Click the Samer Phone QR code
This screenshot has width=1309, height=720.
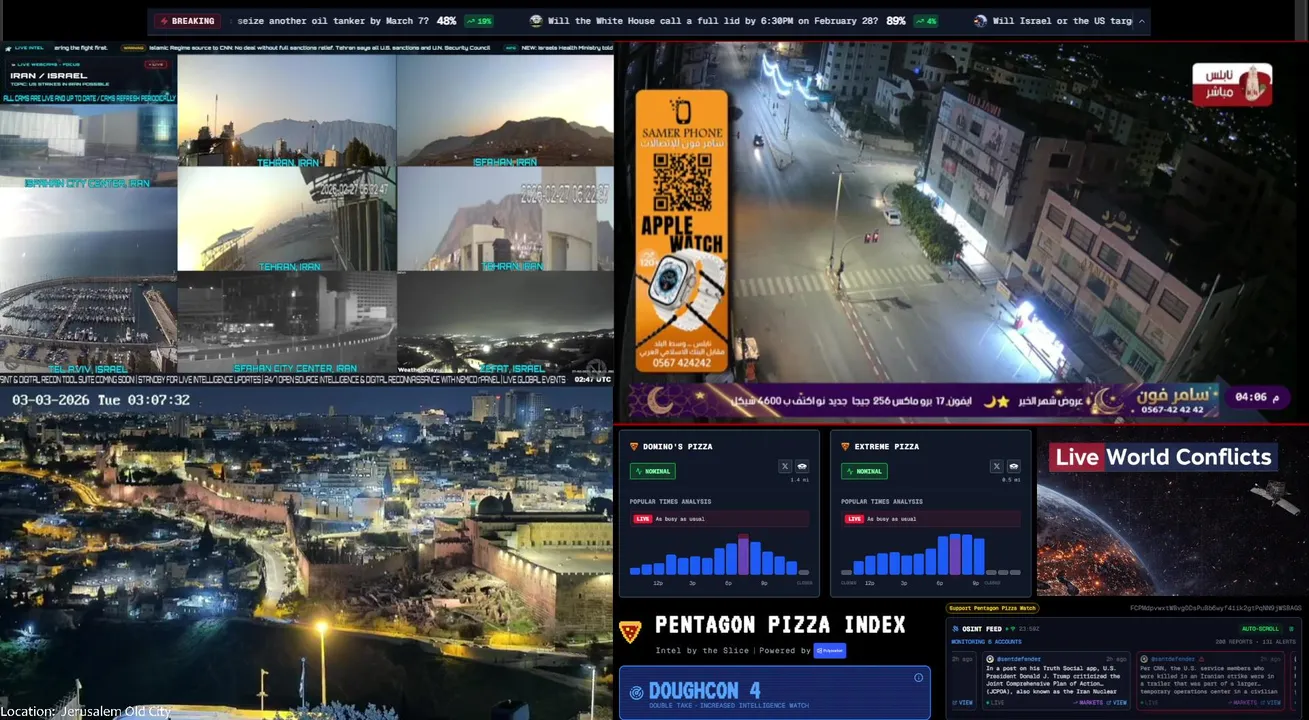tap(681, 182)
